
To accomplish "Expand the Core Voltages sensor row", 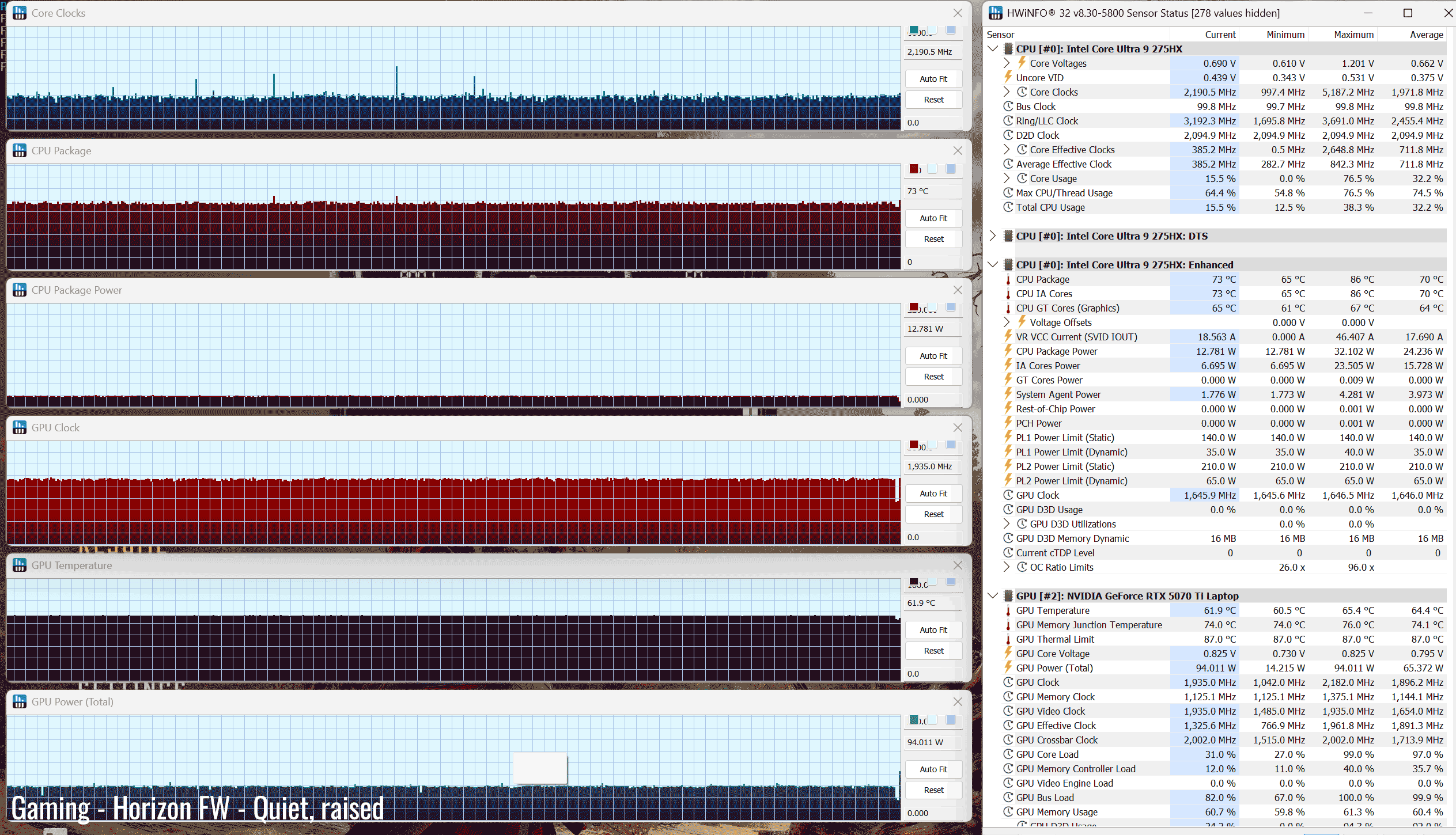I will point(1006,63).
